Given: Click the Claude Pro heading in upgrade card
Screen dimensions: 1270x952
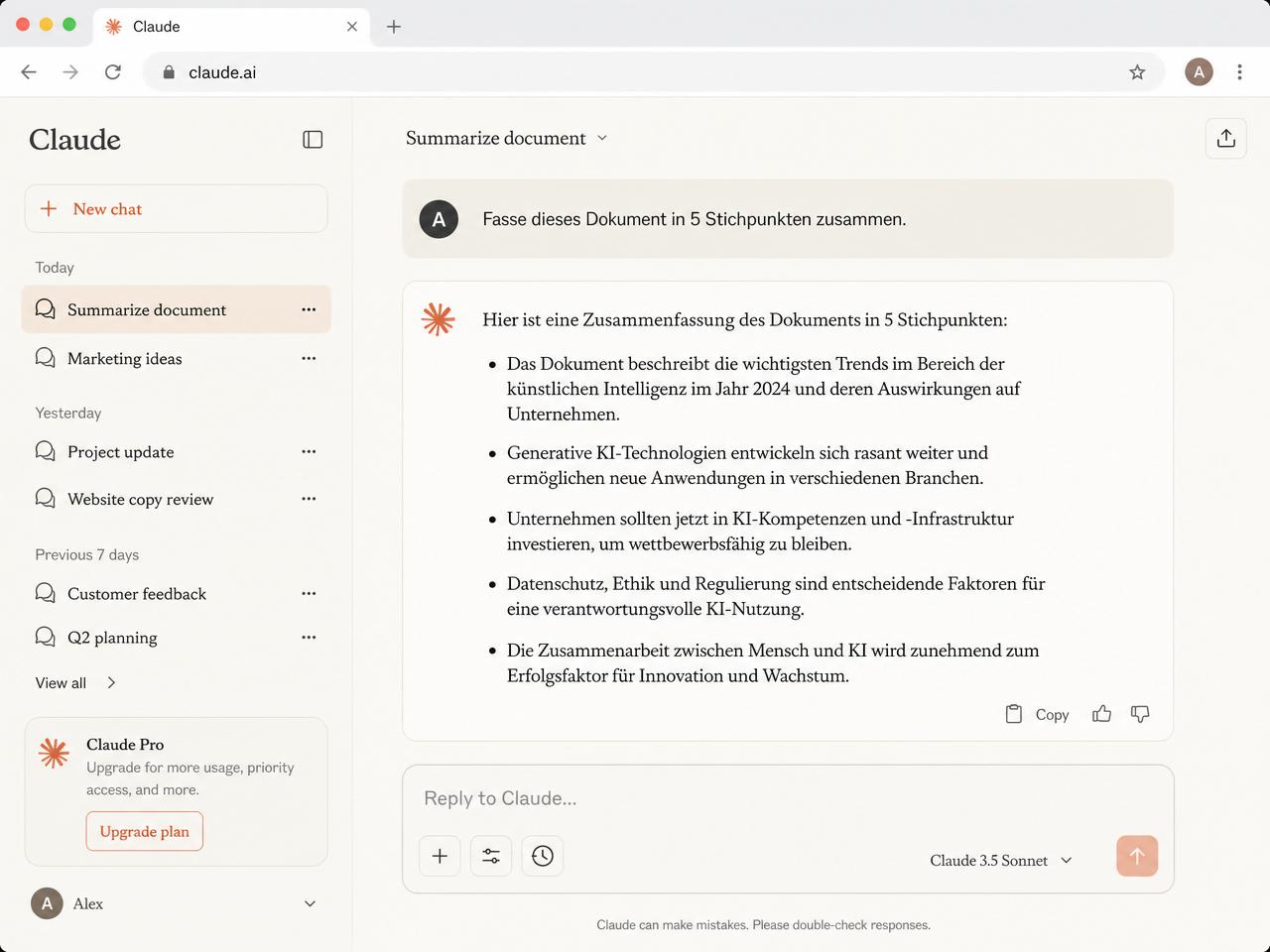Looking at the screenshot, I should [125, 744].
